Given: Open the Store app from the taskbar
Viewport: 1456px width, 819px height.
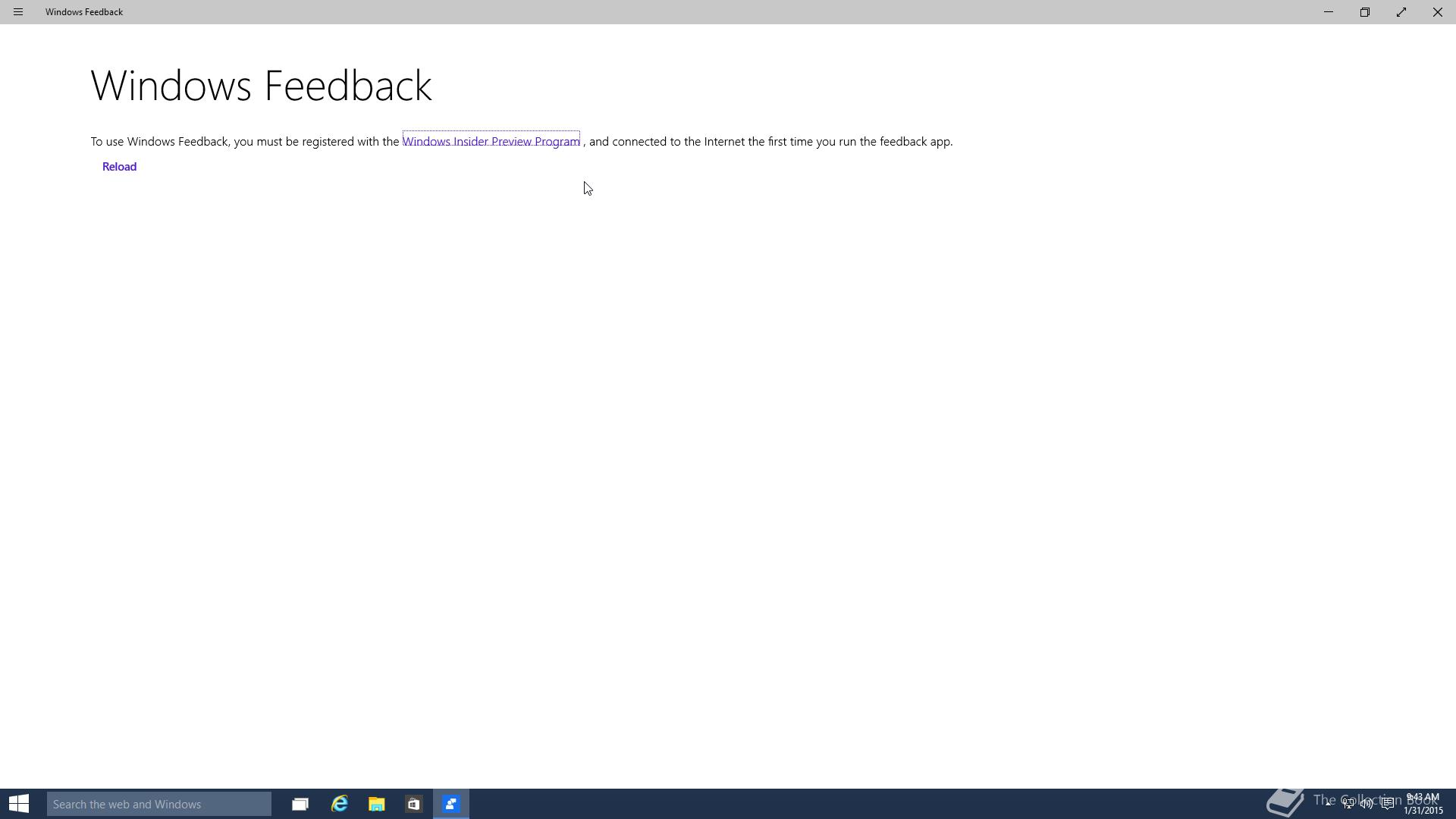Looking at the screenshot, I should [x=413, y=804].
